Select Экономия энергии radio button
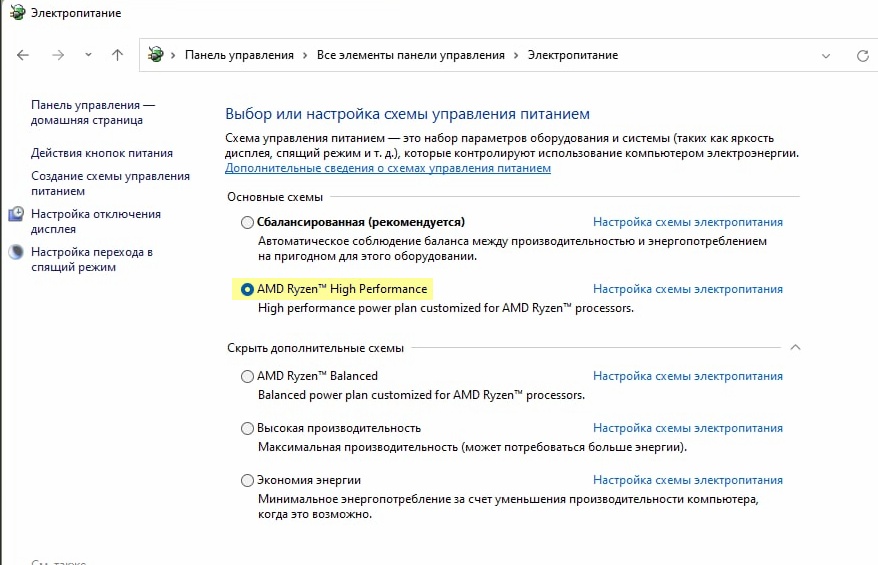Screen dimensions: 878x565 click(247, 480)
